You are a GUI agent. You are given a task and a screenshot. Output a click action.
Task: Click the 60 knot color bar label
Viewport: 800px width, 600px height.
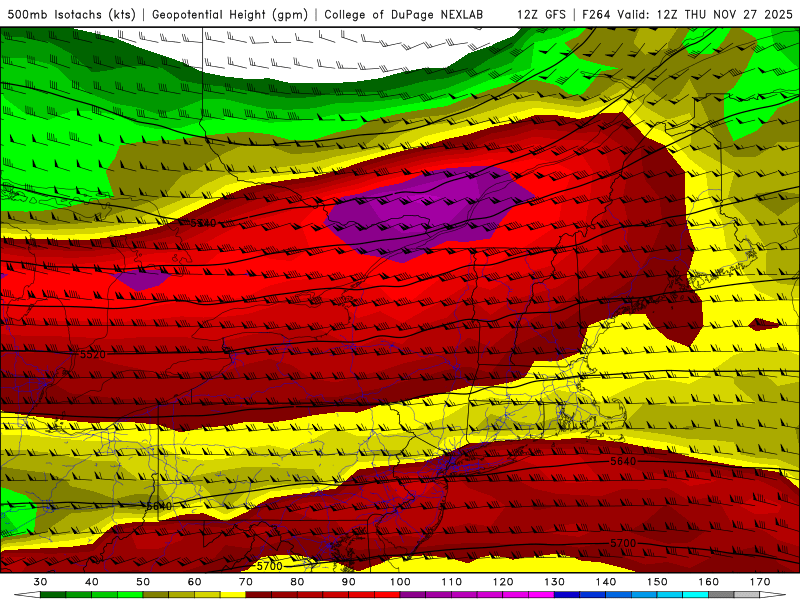pyautogui.click(x=194, y=582)
